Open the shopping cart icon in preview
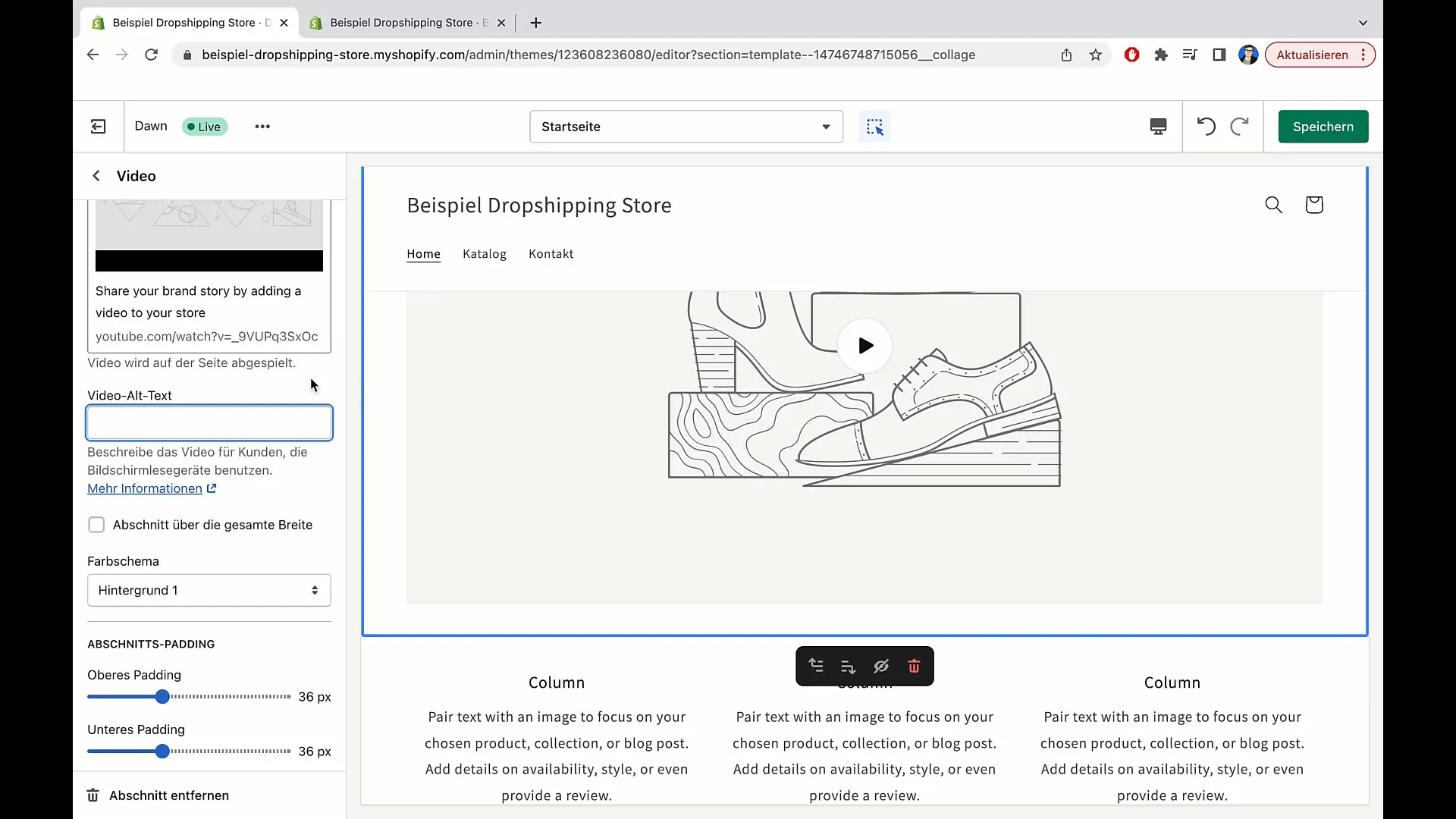Image resolution: width=1456 pixels, height=819 pixels. (x=1314, y=205)
